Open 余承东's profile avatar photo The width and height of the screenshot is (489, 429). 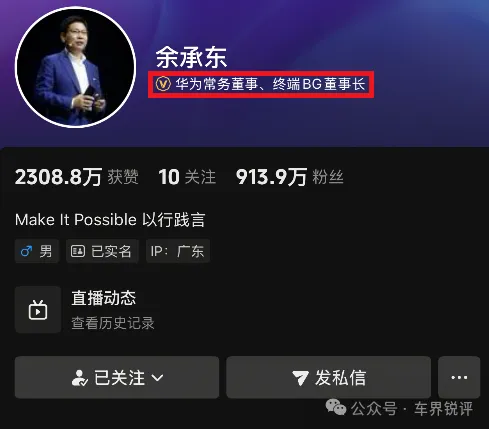[x=75, y=67]
